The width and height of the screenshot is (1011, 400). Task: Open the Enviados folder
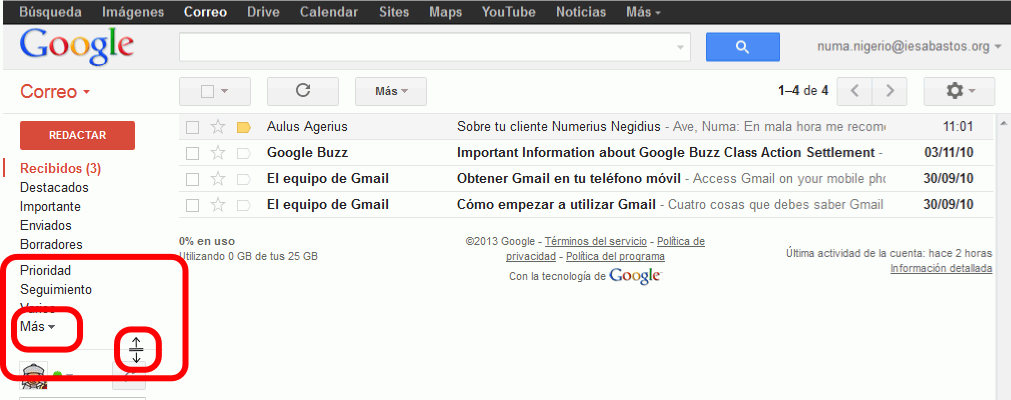[46, 226]
